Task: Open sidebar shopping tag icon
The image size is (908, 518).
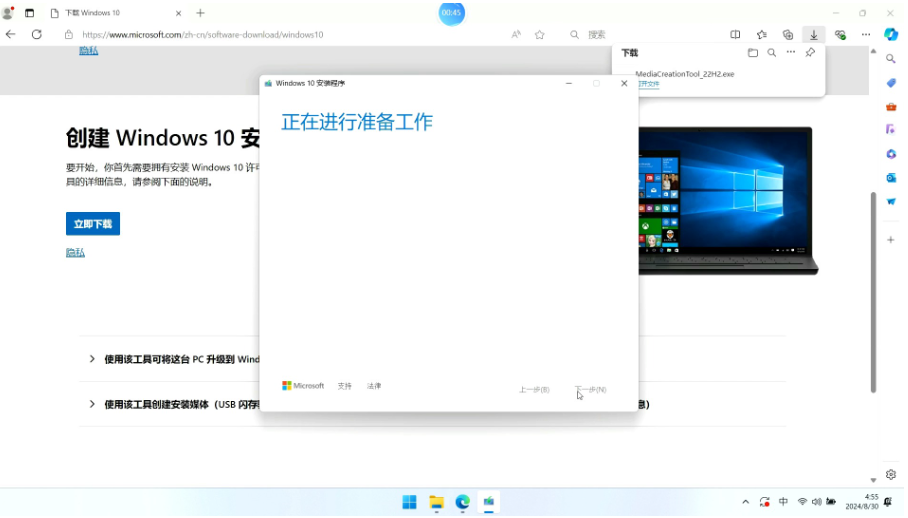Action: (x=891, y=83)
